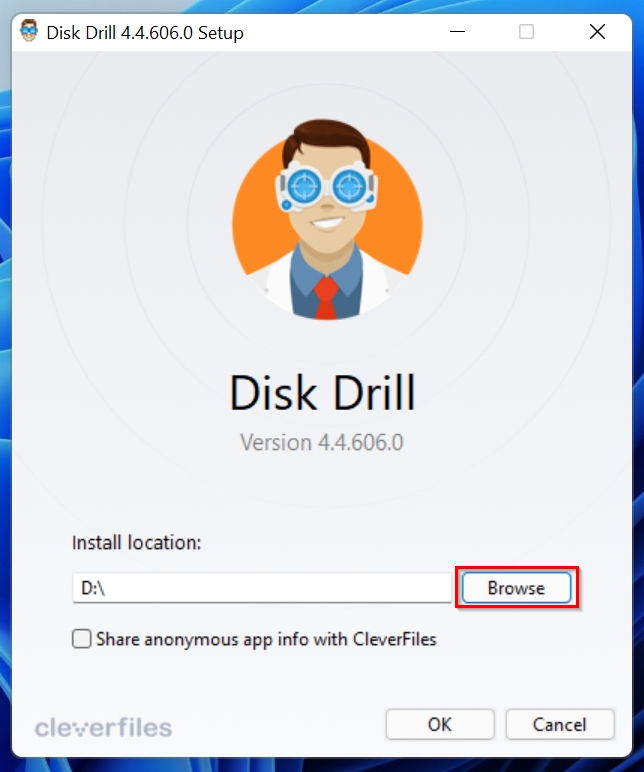Screen dimensions: 644x772
Task: Close the Disk Drill Setup window
Action: coord(597,32)
